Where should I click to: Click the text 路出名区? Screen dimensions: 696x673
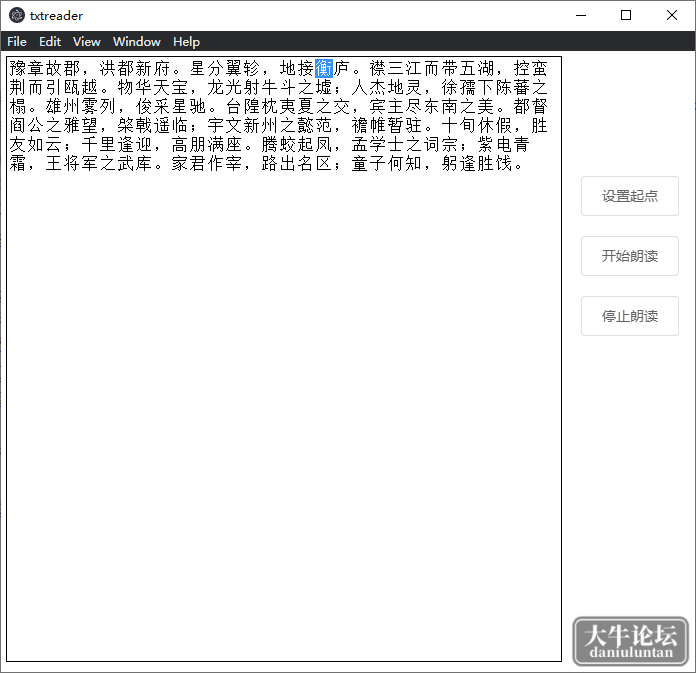click(297, 164)
